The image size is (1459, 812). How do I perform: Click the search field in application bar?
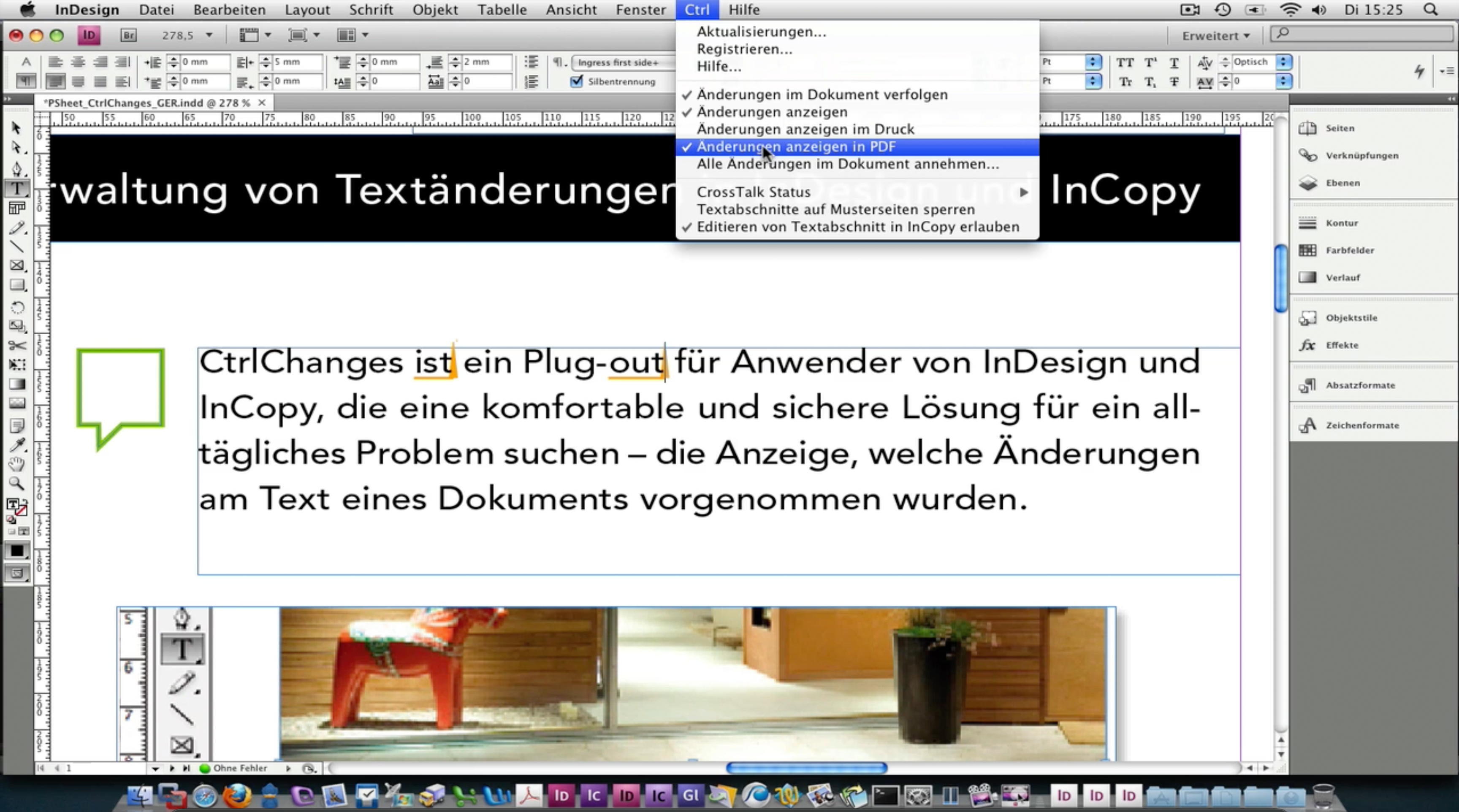[1361, 34]
